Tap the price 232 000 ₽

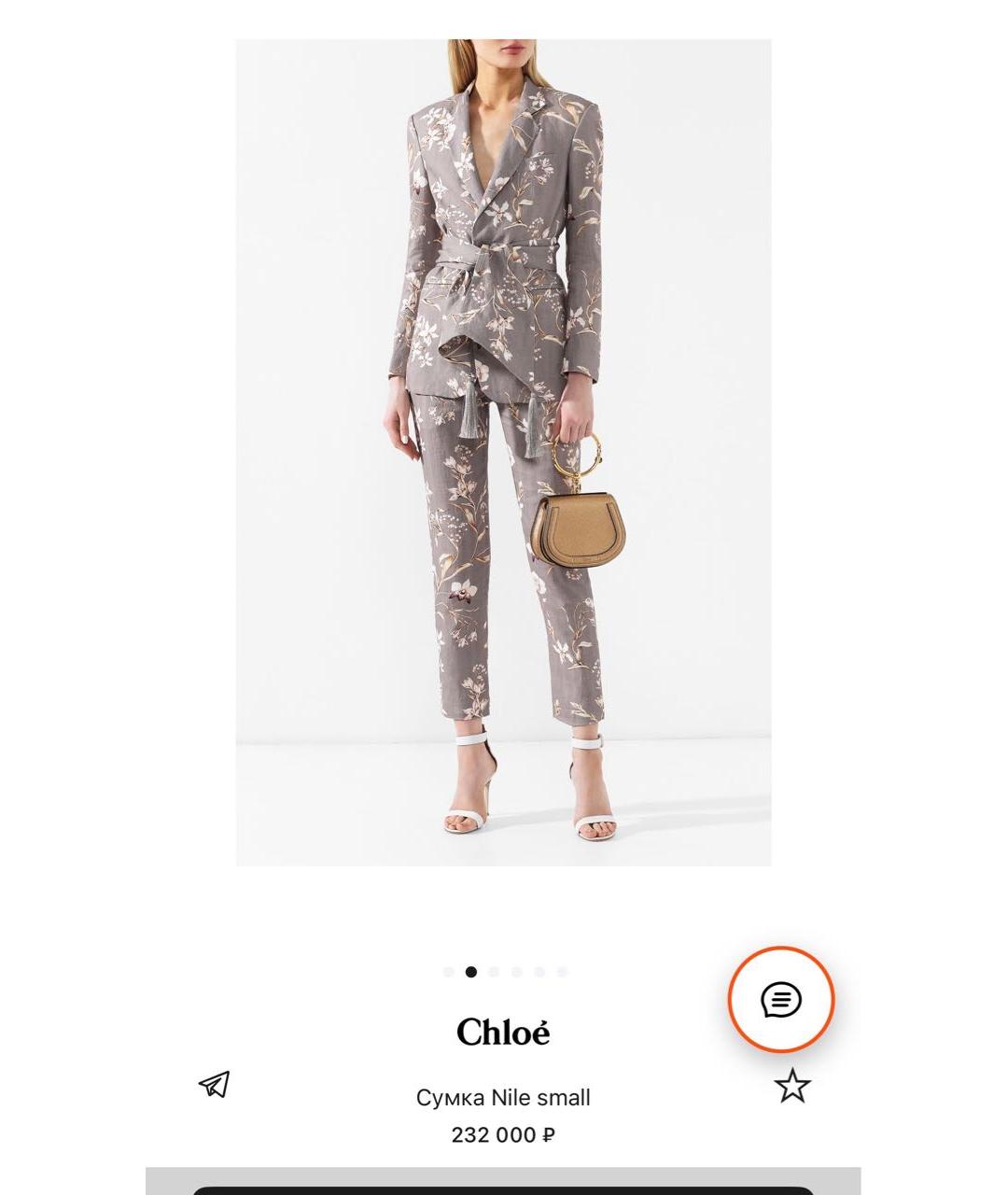coord(503,1135)
